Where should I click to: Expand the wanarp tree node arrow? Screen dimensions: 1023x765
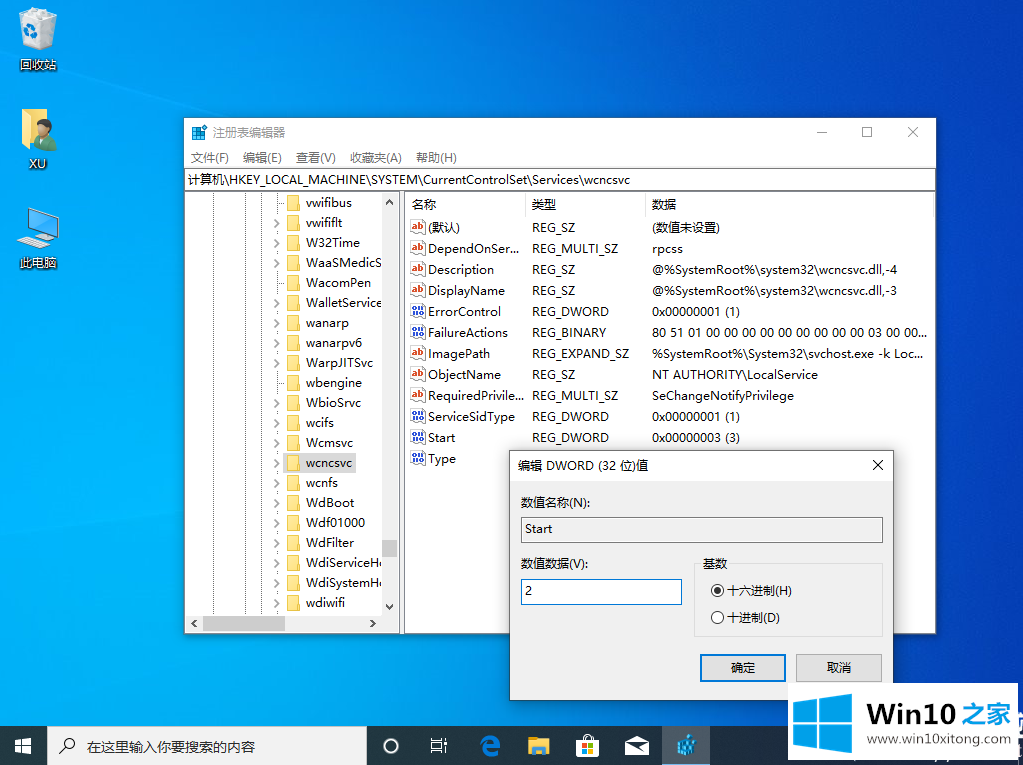click(277, 323)
